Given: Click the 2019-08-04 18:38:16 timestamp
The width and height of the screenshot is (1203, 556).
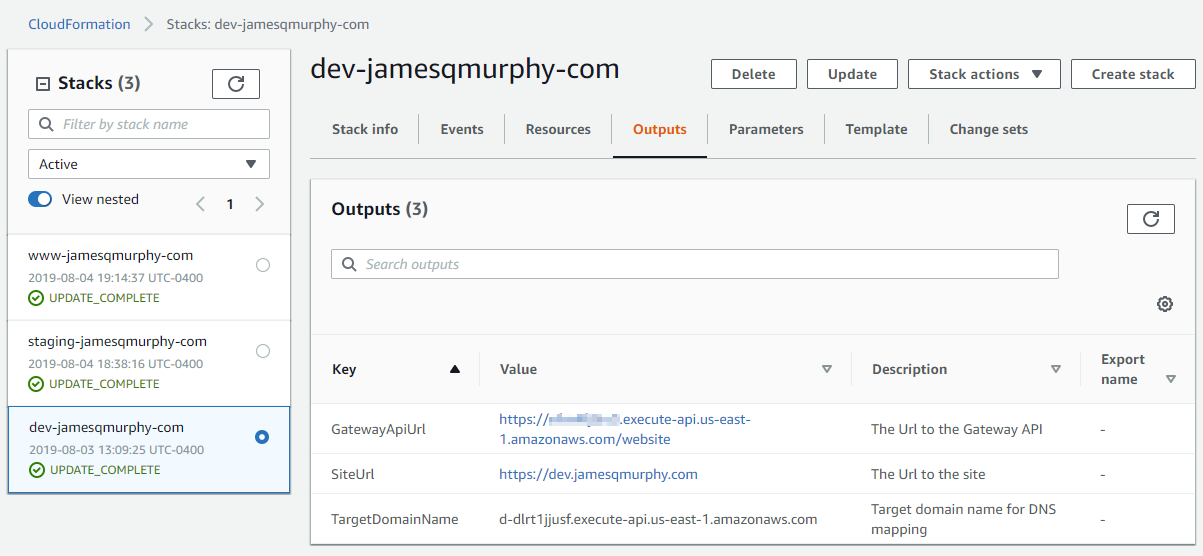Looking at the screenshot, I should click(x=116, y=364).
